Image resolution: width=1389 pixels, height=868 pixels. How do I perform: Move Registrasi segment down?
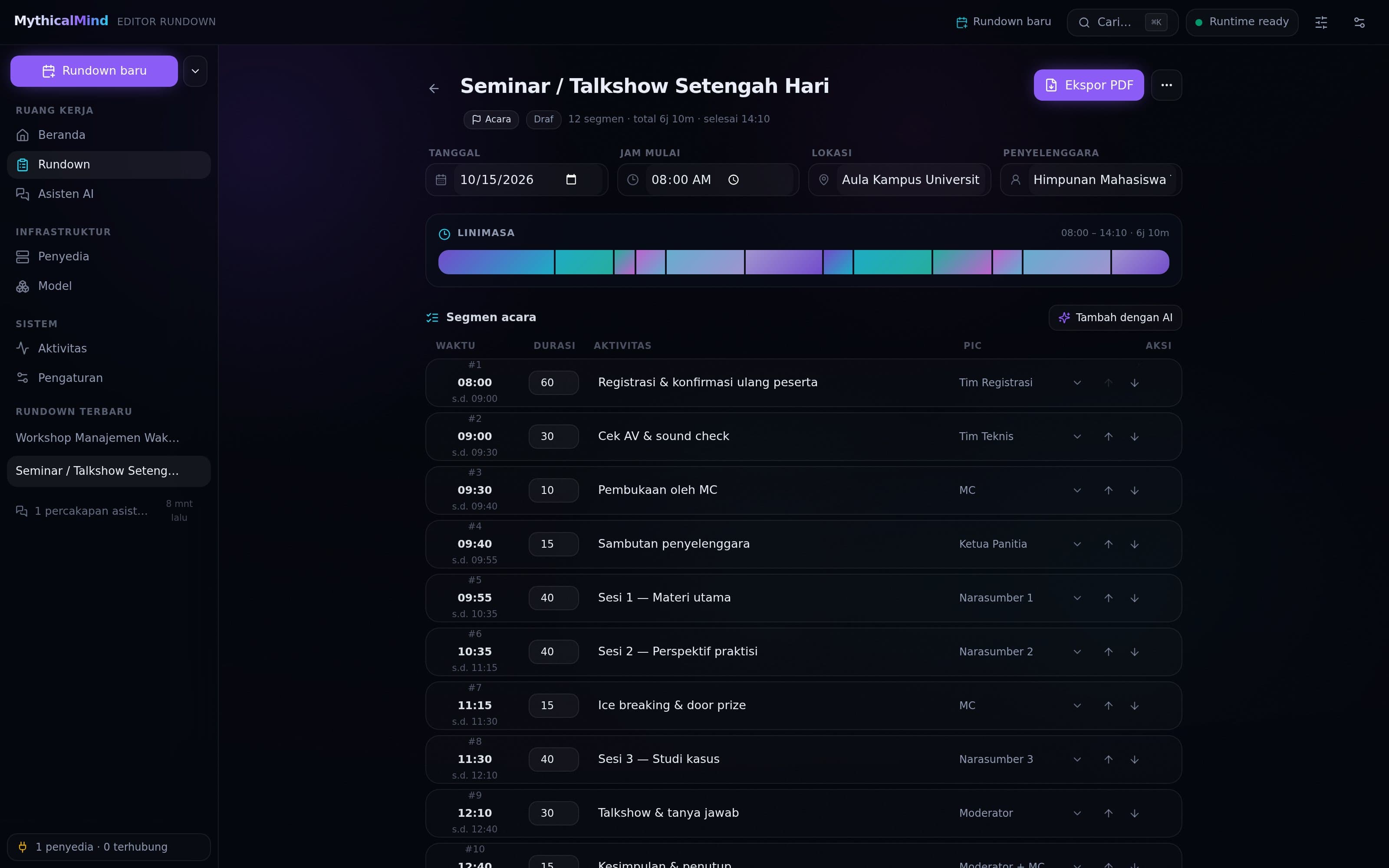click(1135, 383)
